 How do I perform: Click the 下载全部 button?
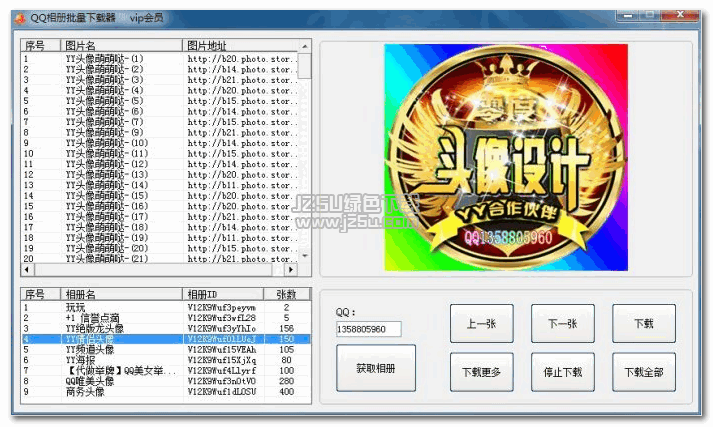click(643, 372)
